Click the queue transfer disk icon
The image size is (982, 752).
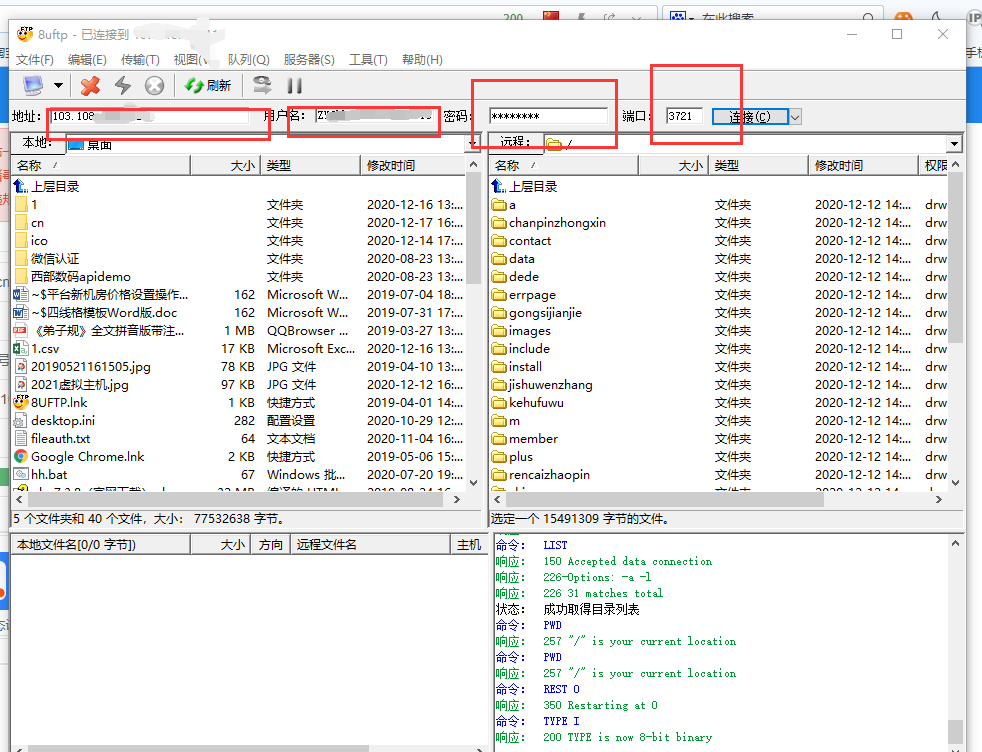262,86
